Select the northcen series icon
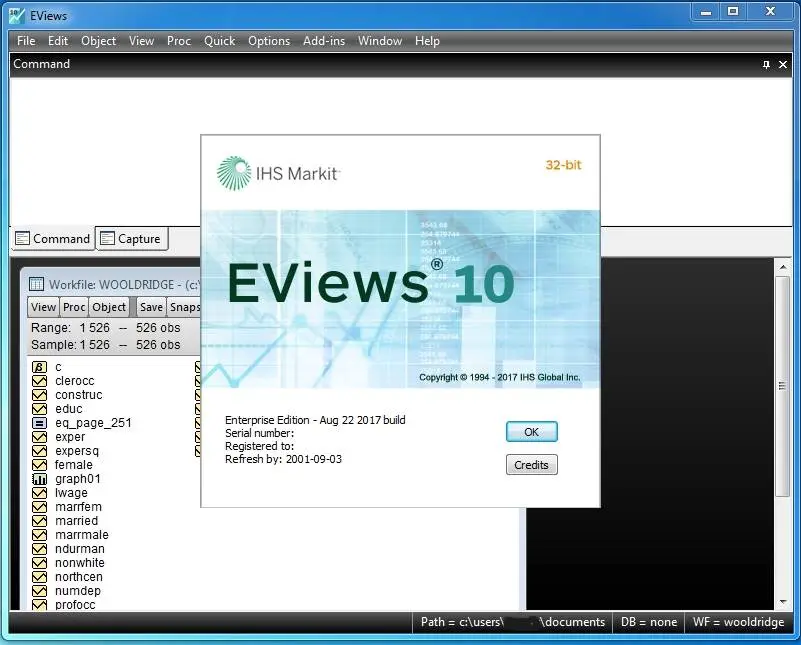The image size is (801, 645). (x=39, y=577)
